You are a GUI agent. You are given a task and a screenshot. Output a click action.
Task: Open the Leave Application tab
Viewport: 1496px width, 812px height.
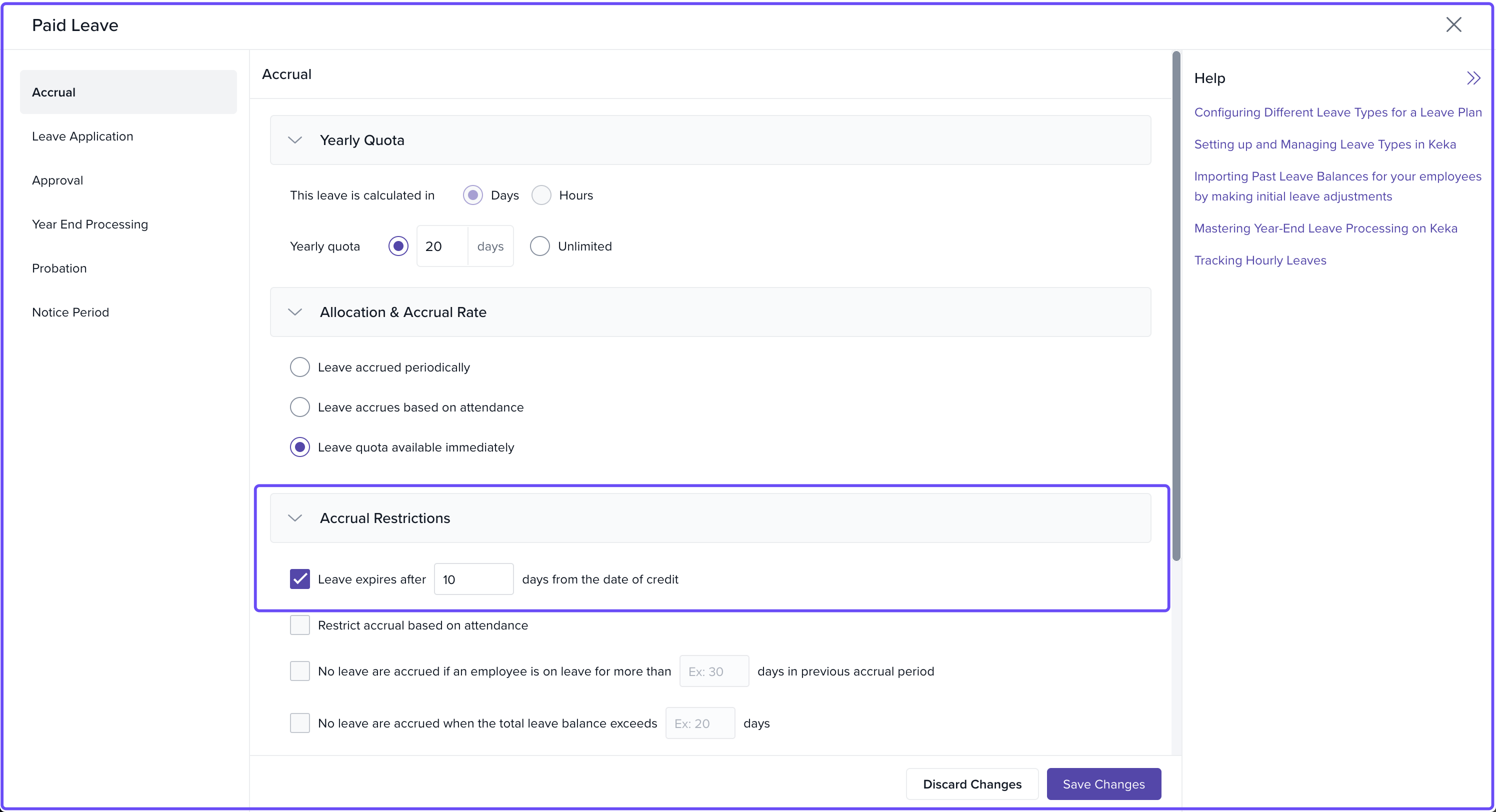82,136
